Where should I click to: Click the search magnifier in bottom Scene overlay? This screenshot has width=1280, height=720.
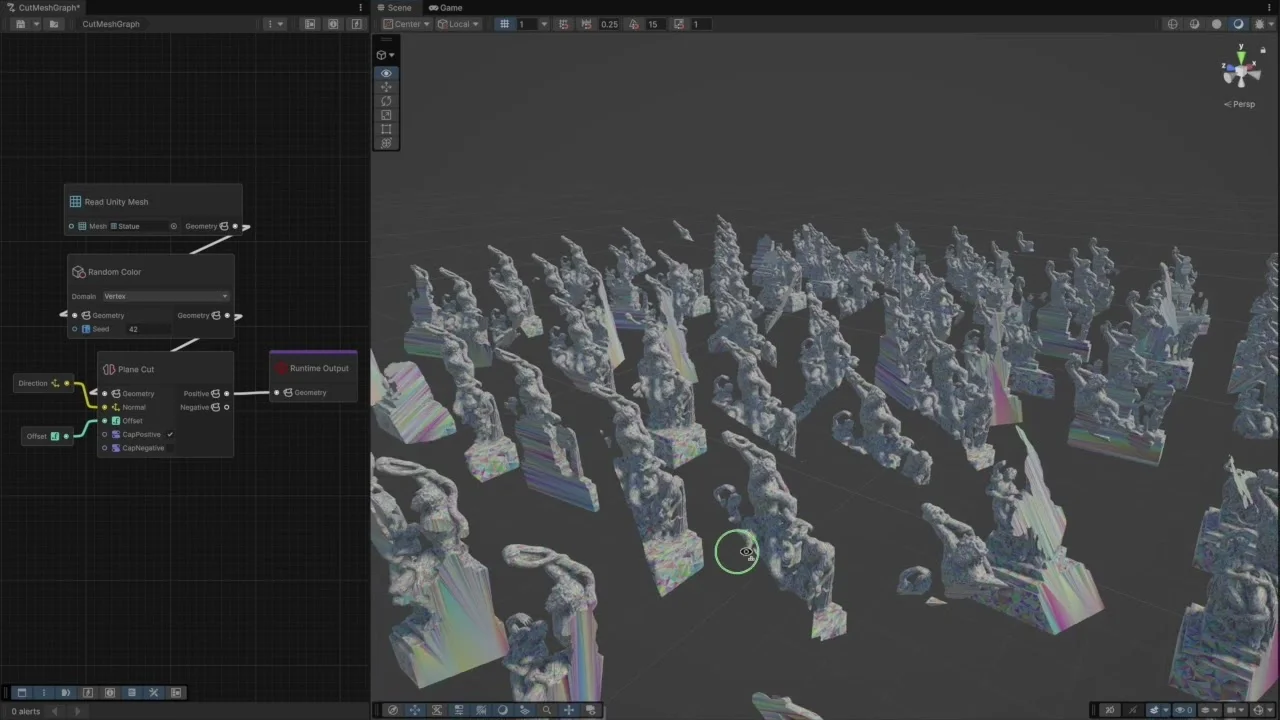[x=547, y=710]
